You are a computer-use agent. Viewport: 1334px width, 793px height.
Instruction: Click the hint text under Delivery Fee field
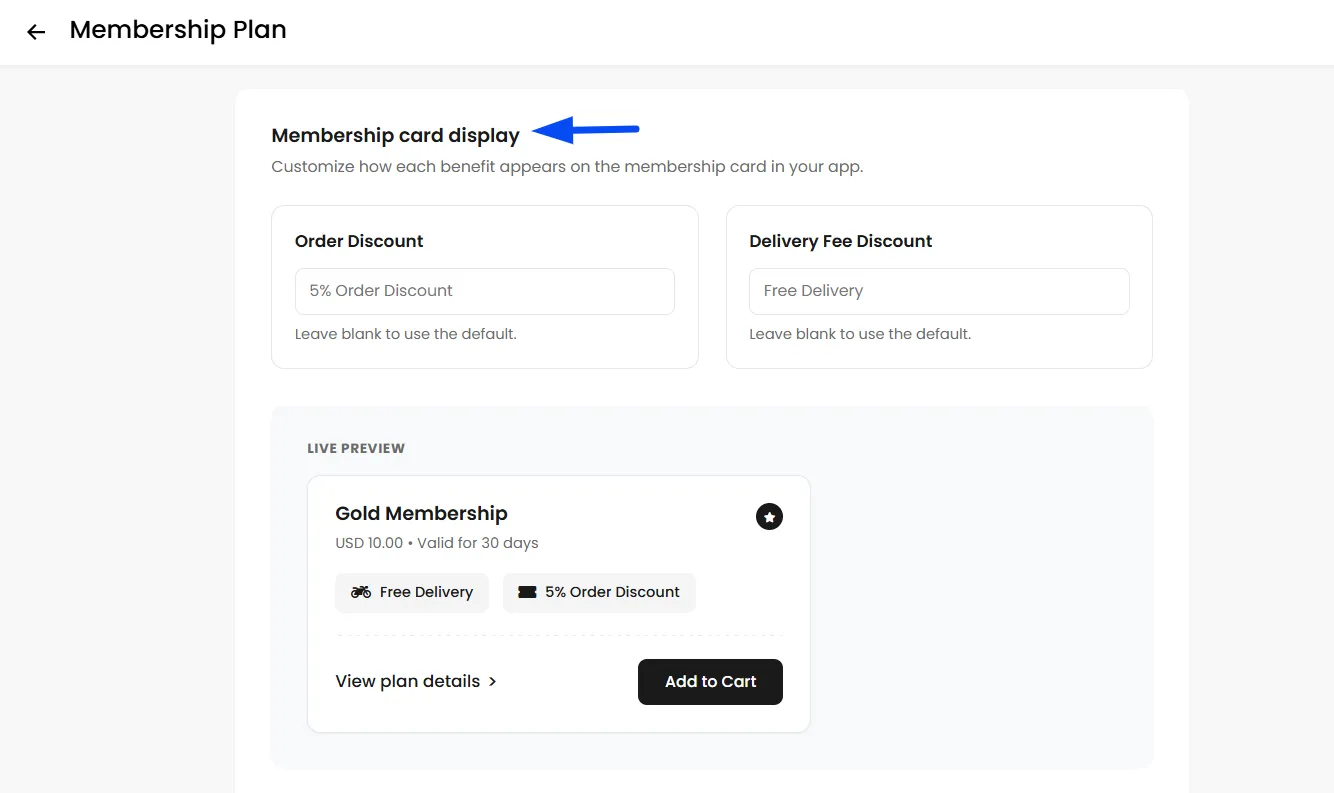(x=860, y=334)
